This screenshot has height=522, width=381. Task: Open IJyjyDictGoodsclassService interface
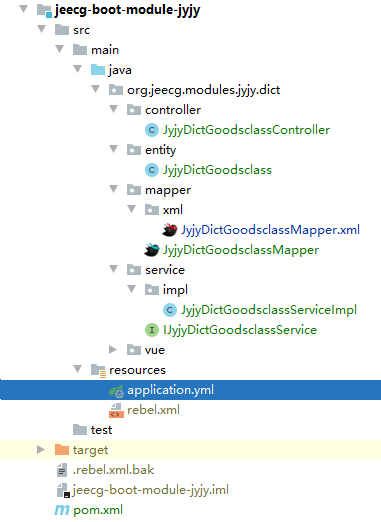240,330
